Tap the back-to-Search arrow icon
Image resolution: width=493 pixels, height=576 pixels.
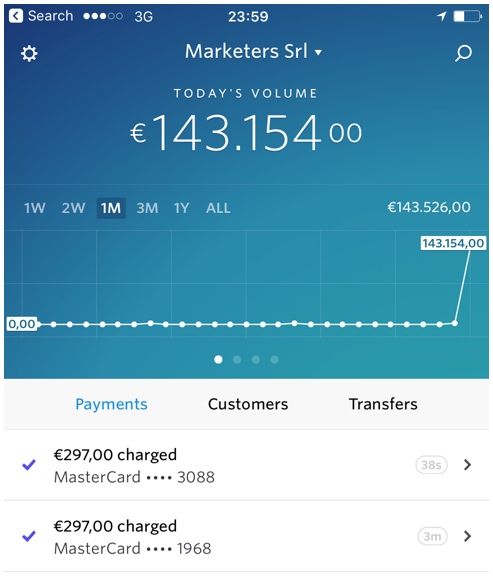16,16
